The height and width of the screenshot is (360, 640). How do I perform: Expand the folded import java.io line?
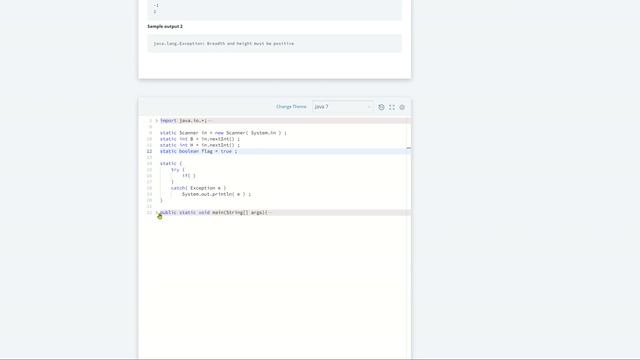pos(156,120)
